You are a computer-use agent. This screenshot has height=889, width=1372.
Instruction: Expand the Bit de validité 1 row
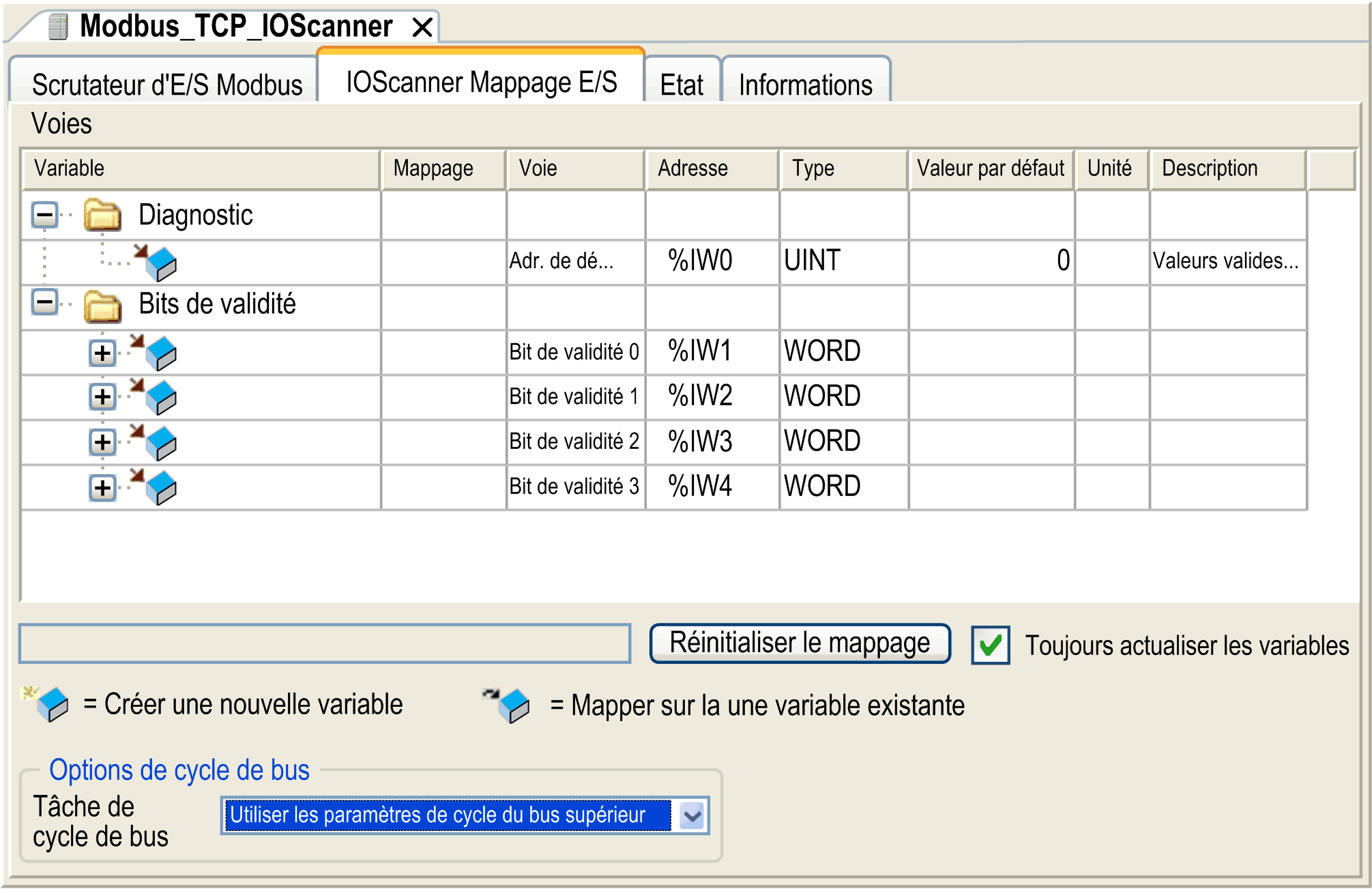(102, 397)
